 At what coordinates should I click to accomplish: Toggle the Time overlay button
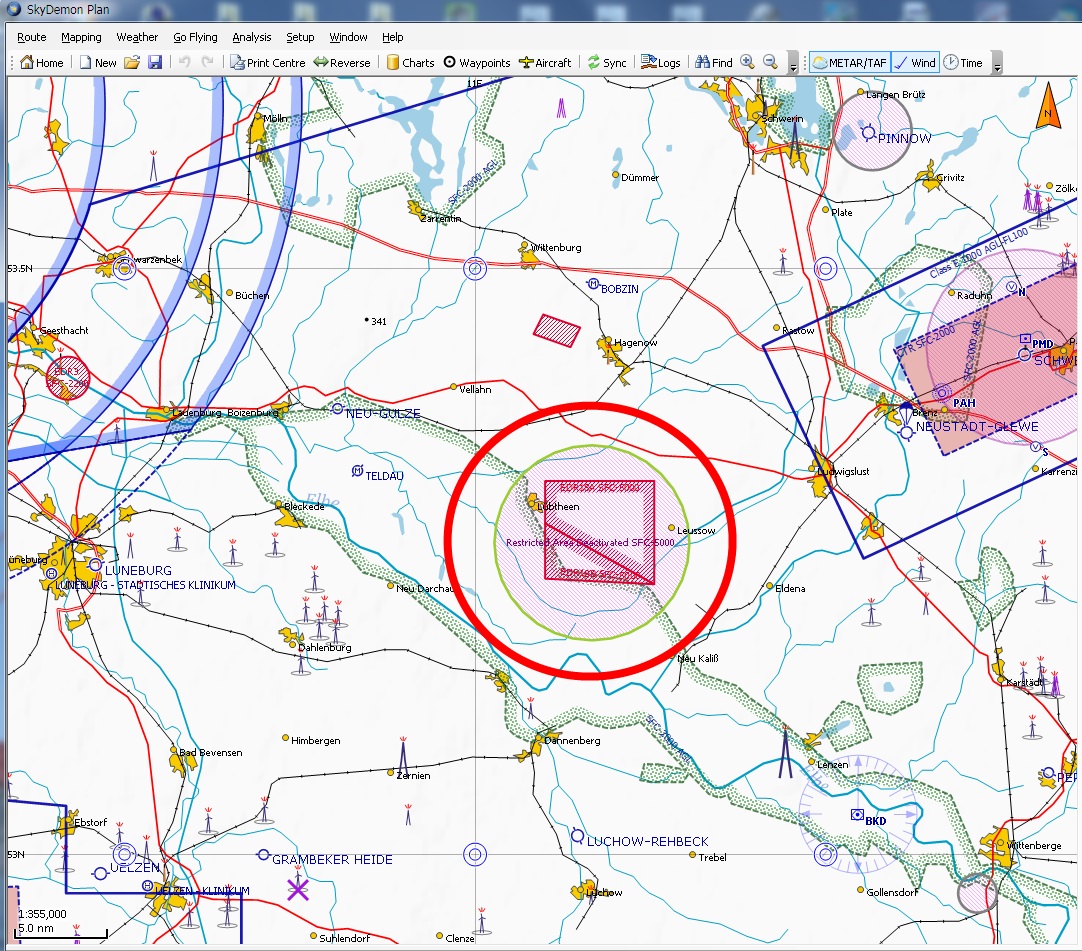[963, 63]
